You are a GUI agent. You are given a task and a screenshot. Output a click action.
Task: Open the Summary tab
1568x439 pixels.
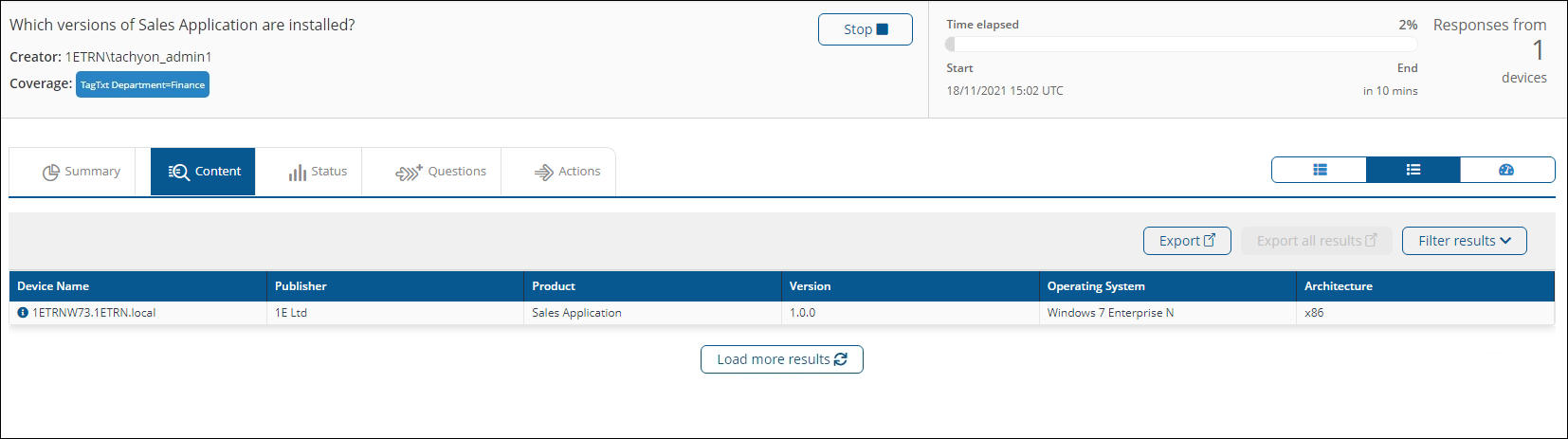pyautogui.click(x=81, y=172)
